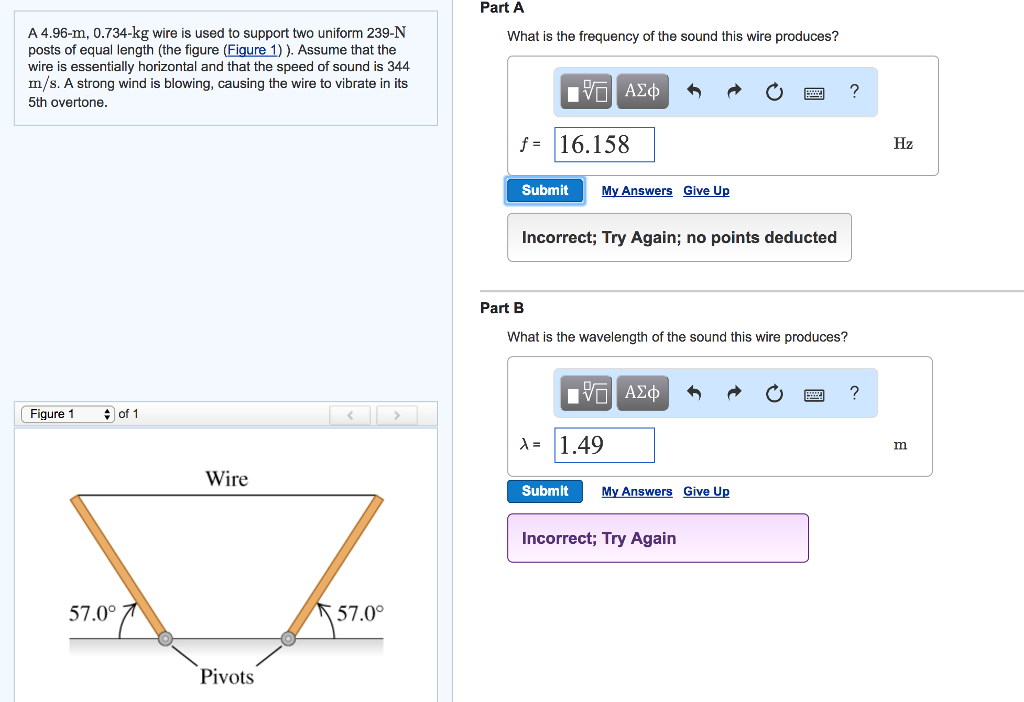Open math templates button in Part B toolbar
Image resolution: width=1024 pixels, height=702 pixels.
coord(586,393)
